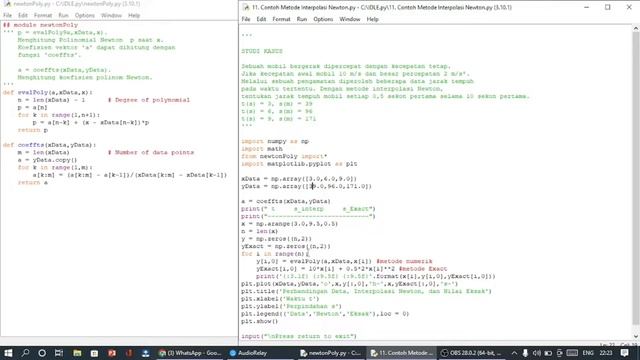Click the scrollbar up arrow in right editor

[x=636, y=29]
